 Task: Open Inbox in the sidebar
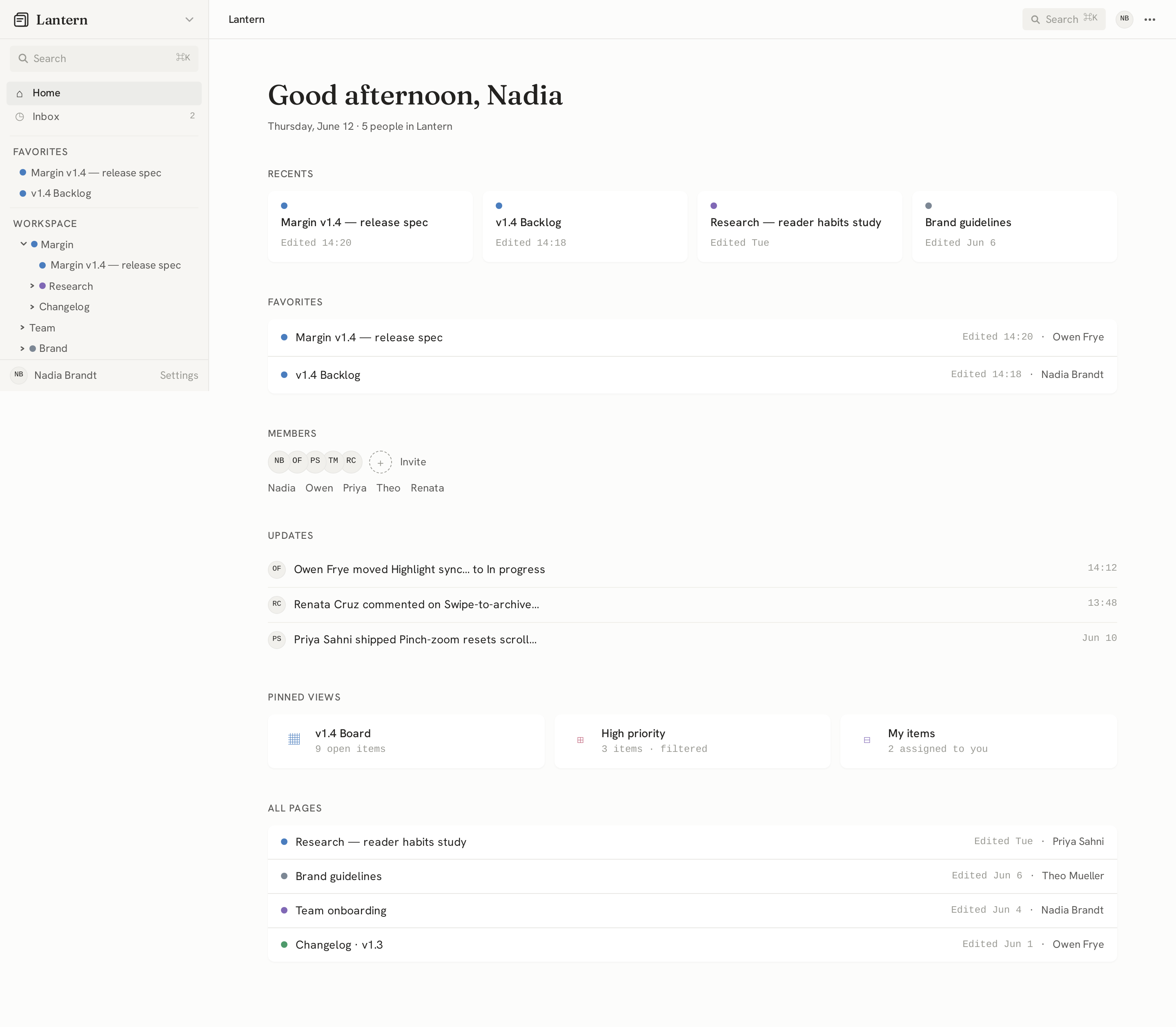tap(104, 116)
